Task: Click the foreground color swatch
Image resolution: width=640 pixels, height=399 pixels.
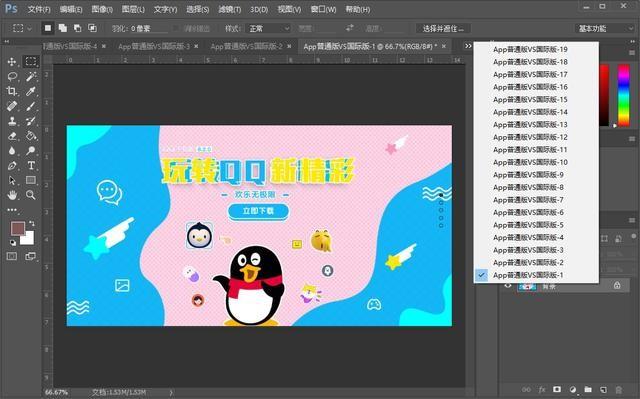Action: (x=18, y=228)
